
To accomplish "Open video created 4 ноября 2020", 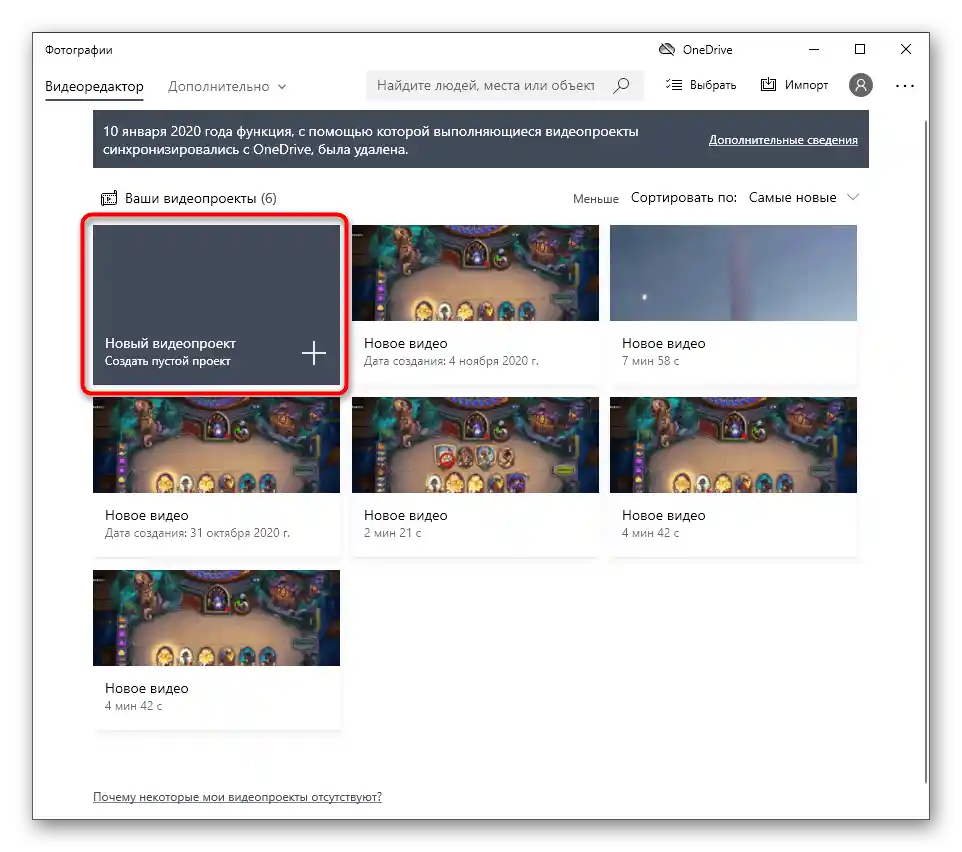I will coord(475,305).
